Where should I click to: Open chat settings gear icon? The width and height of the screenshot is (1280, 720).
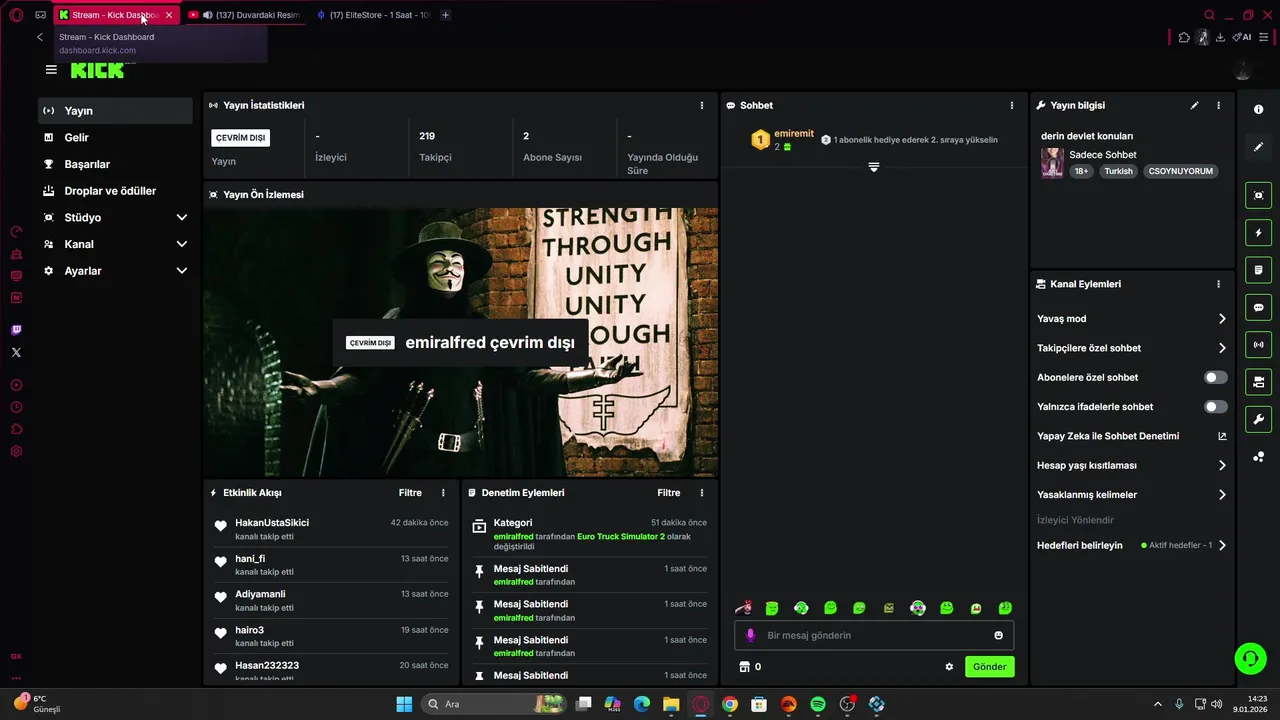point(949,667)
